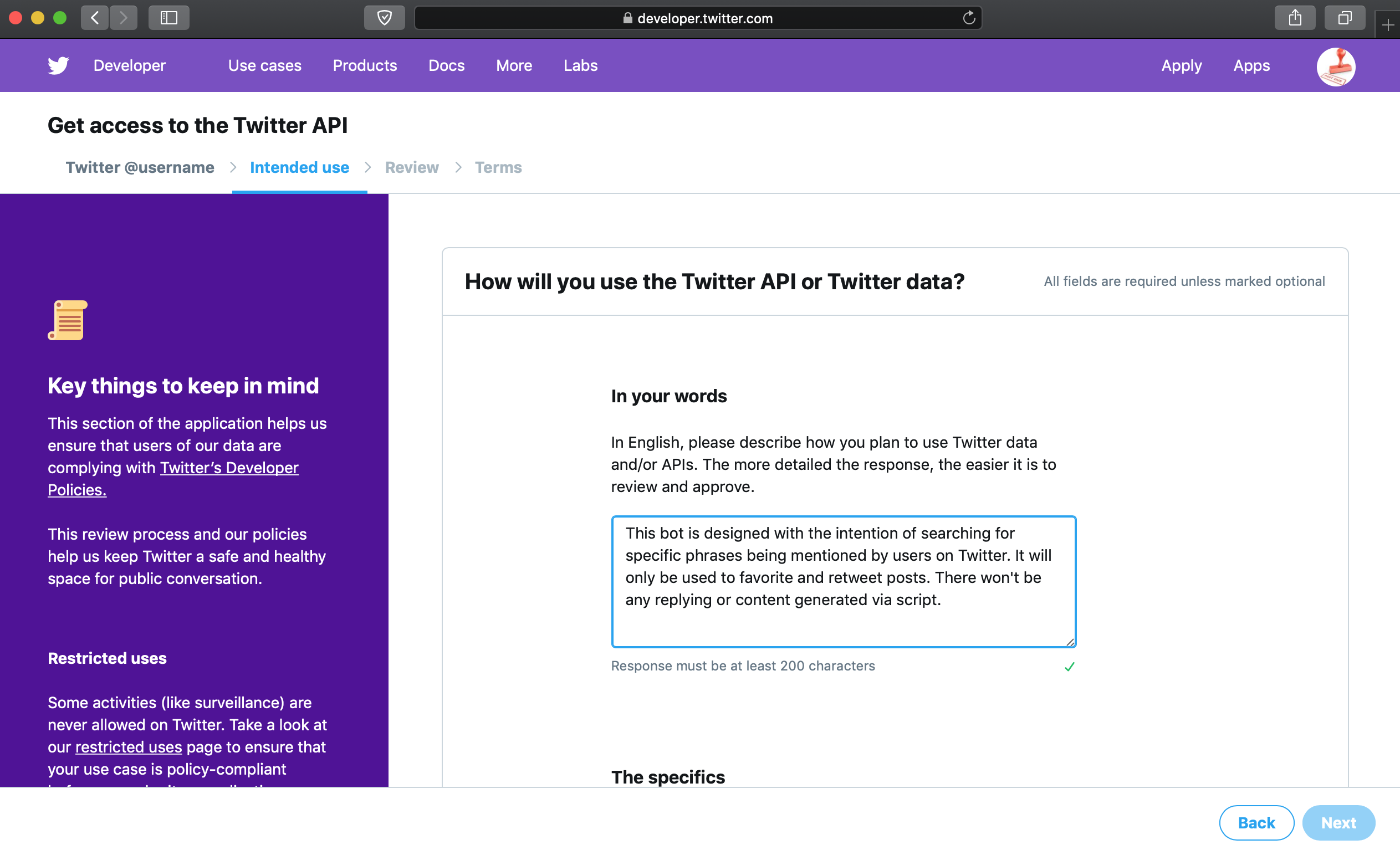Click the Back button
The width and height of the screenshot is (1400, 855).
(1256, 823)
